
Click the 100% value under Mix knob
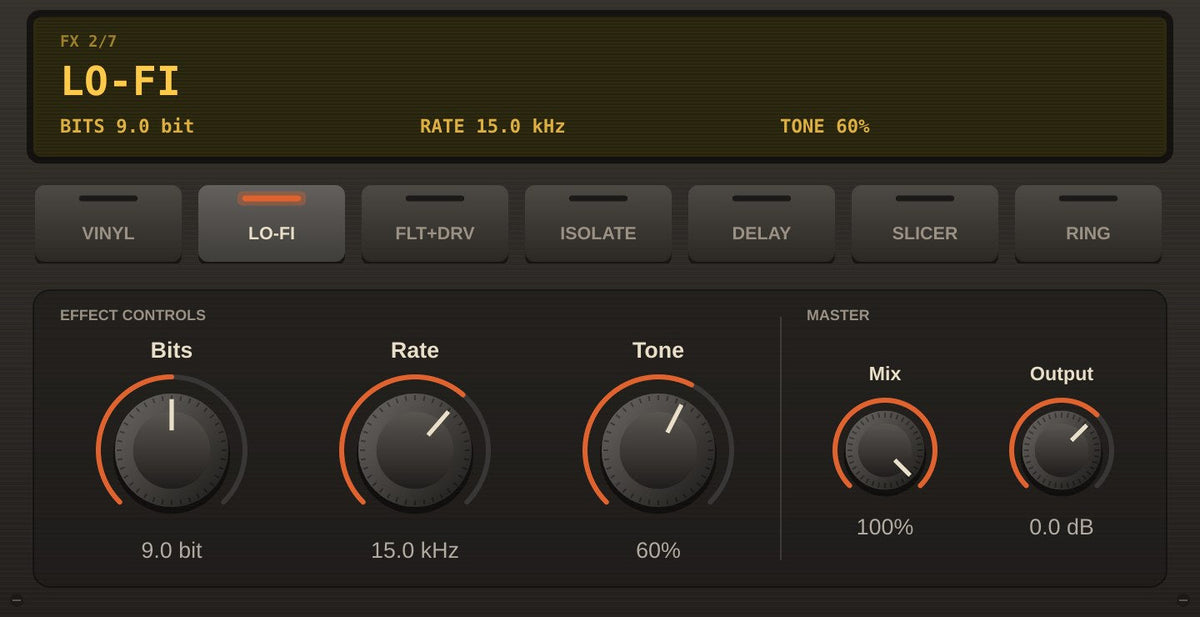885,527
